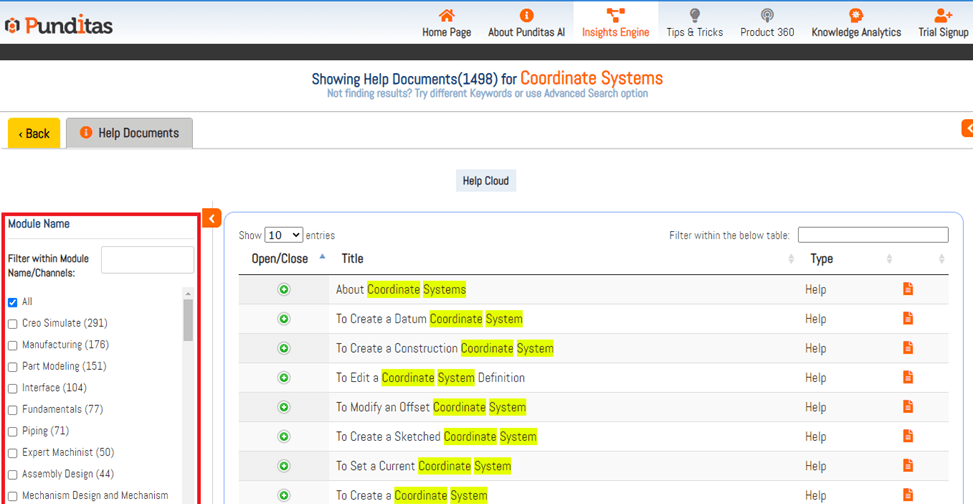973x504 pixels.
Task: Open the About Punditas AI menu item
Action: click(526, 23)
